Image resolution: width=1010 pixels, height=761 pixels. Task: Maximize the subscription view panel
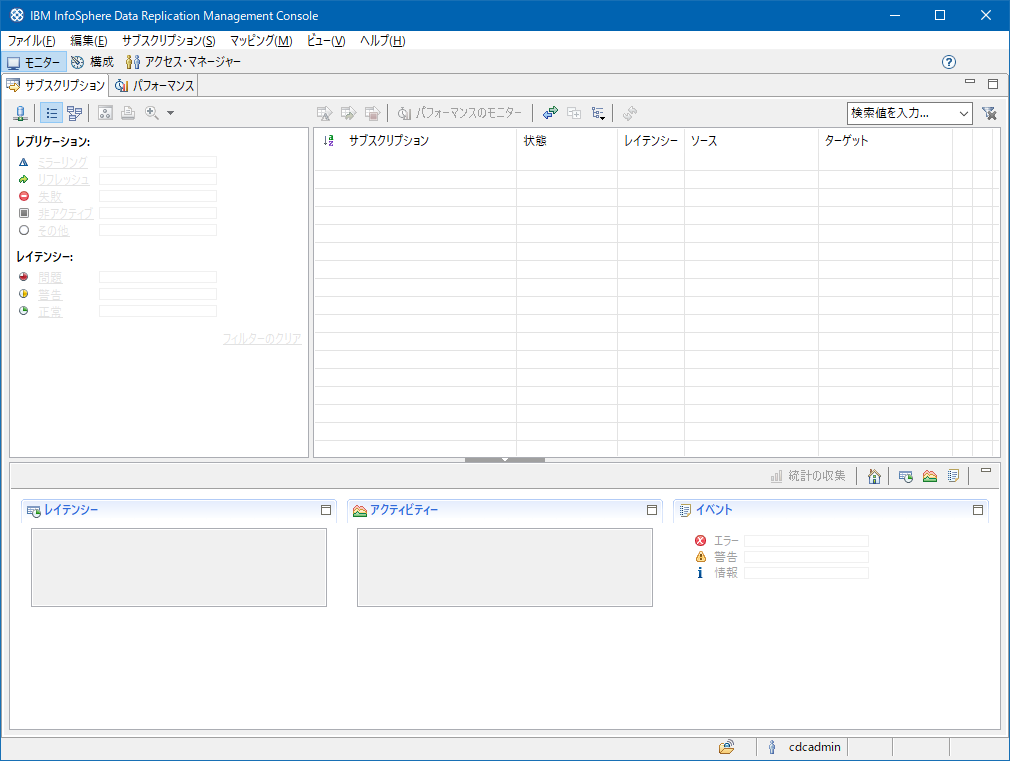click(x=993, y=84)
